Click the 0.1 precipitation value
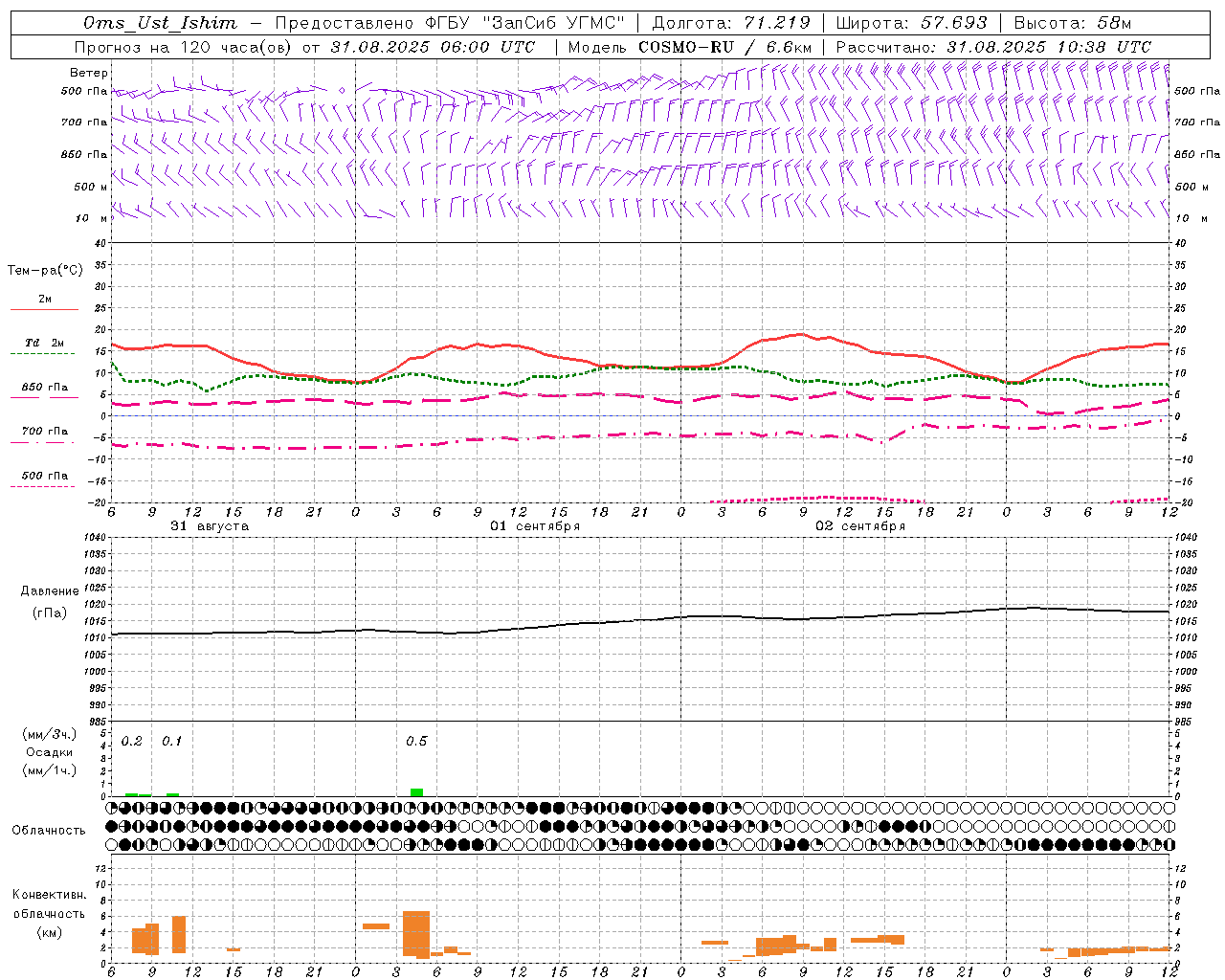The image size is (1225, 980). pos(172,742)
